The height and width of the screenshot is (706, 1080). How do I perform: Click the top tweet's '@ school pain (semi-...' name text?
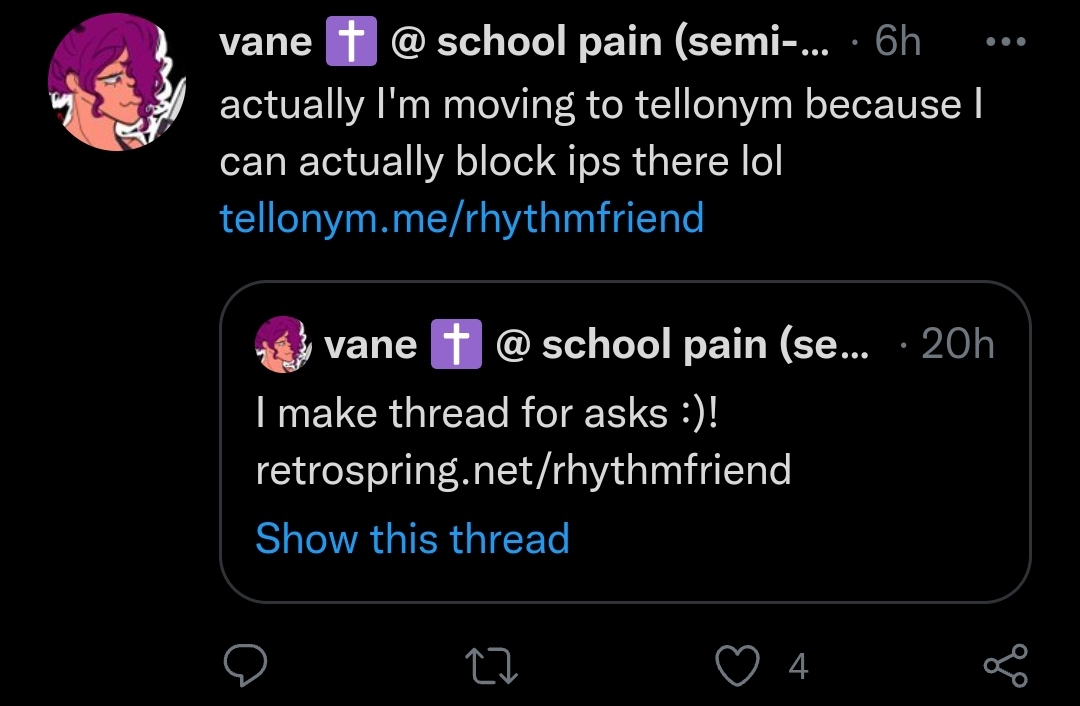(x=610, y=42)
